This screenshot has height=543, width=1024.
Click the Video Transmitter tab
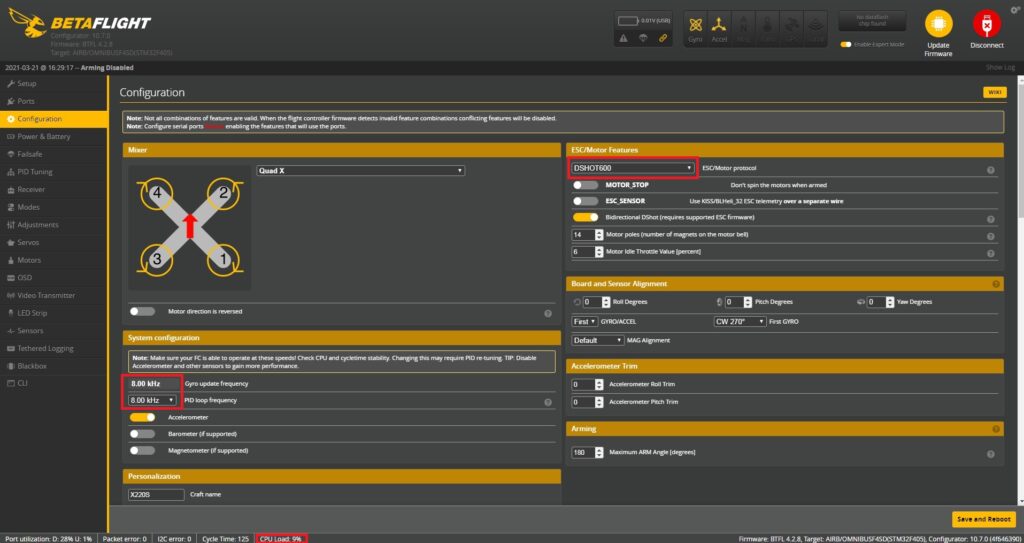54,295
